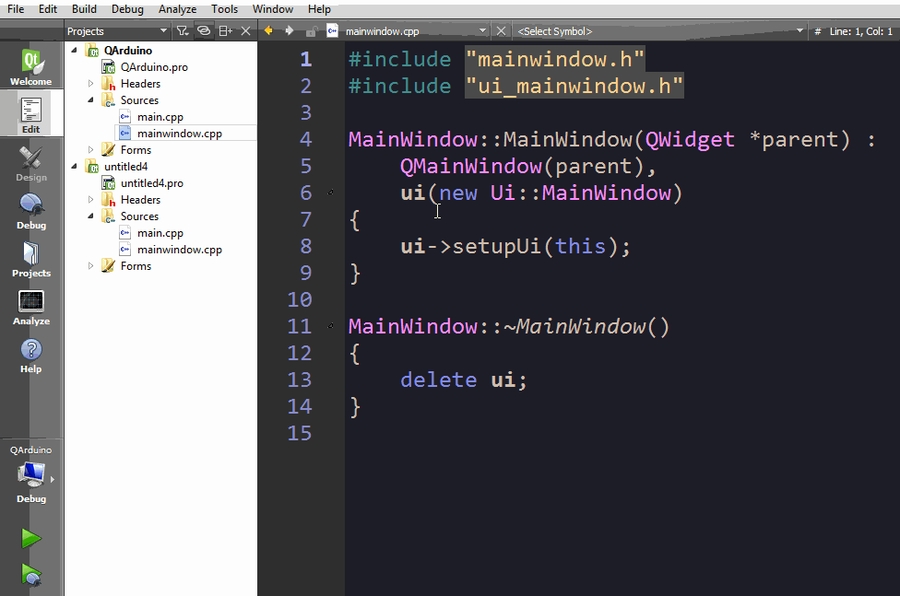The height and width of the screenshot is (596, 900).
Task: Open QArduino.pro in project tree
Action: pyautogui.click(x=153, y=67)
